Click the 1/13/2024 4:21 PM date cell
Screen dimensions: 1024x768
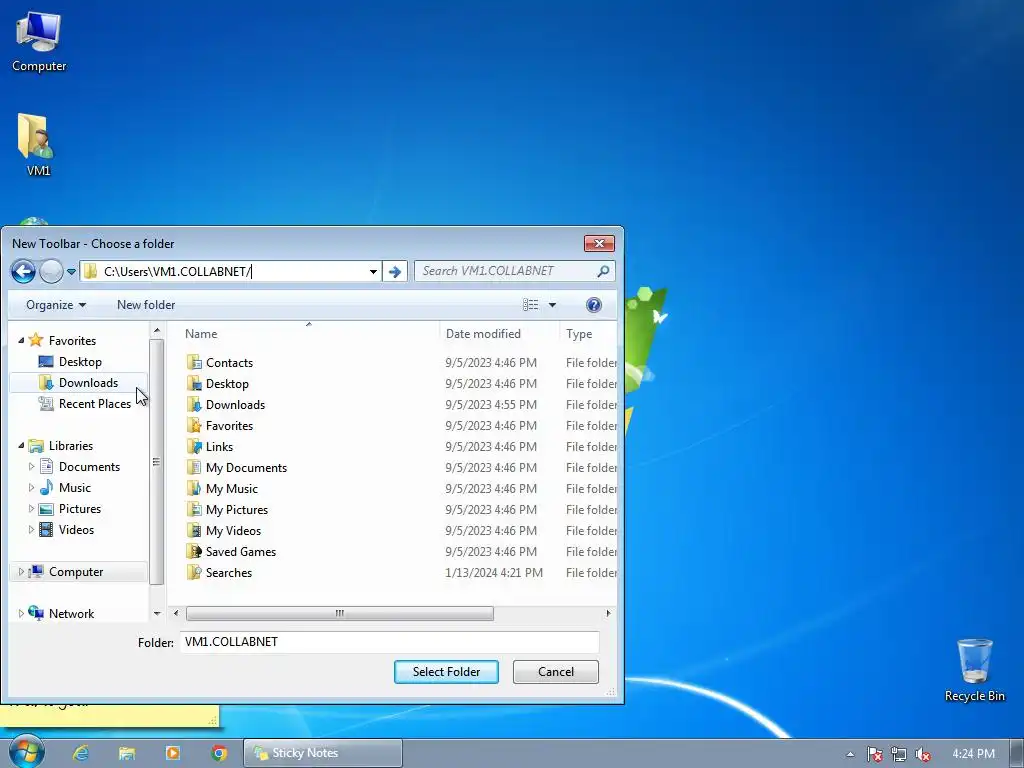[x=494, y=573]
